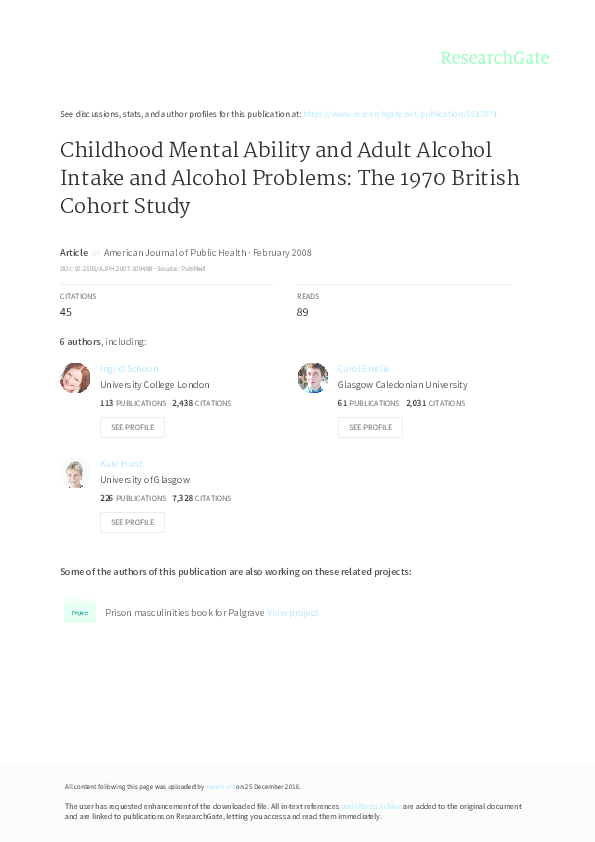Click the ResearchGate logo
Viewport: 595px width, 842px height.
pos(495,59)
